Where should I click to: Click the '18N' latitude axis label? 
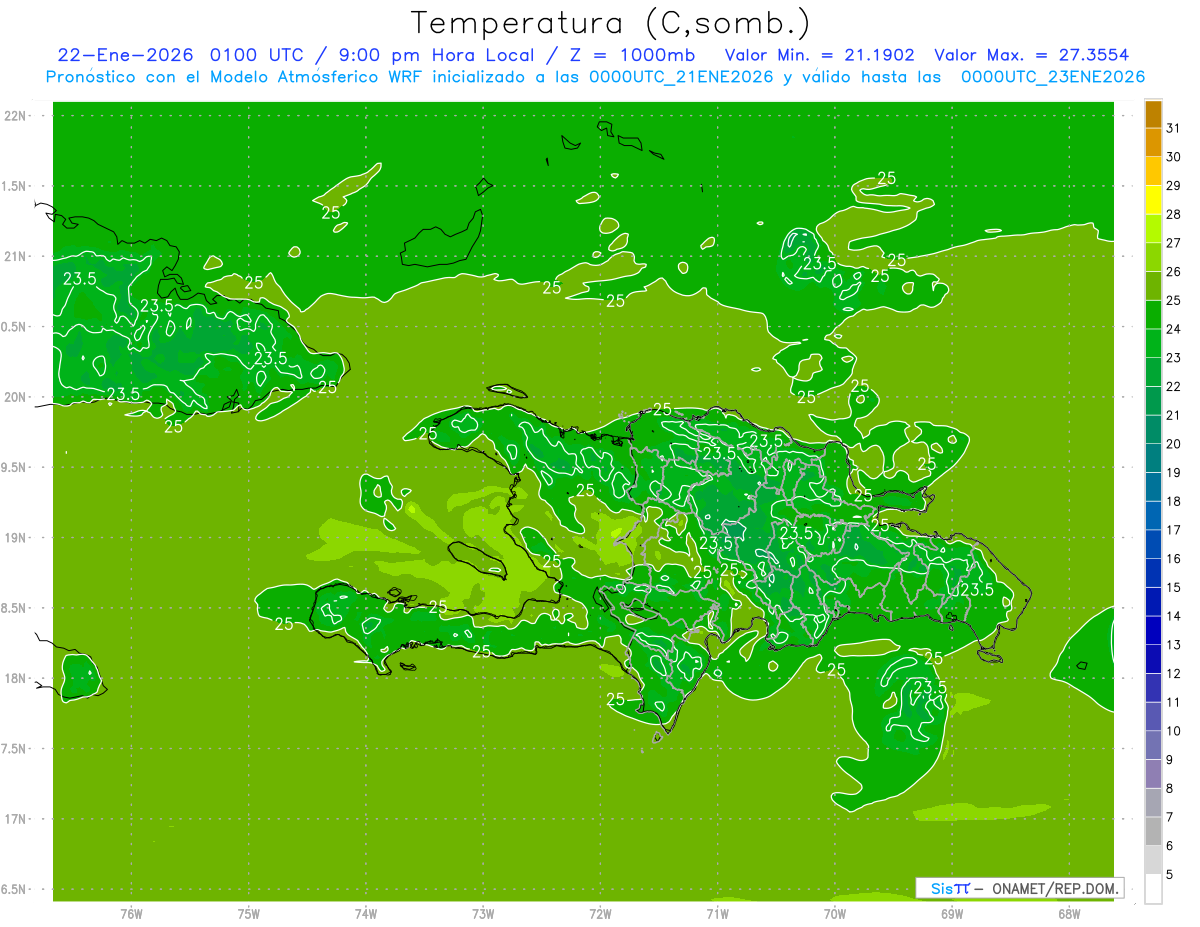(14, 678)
